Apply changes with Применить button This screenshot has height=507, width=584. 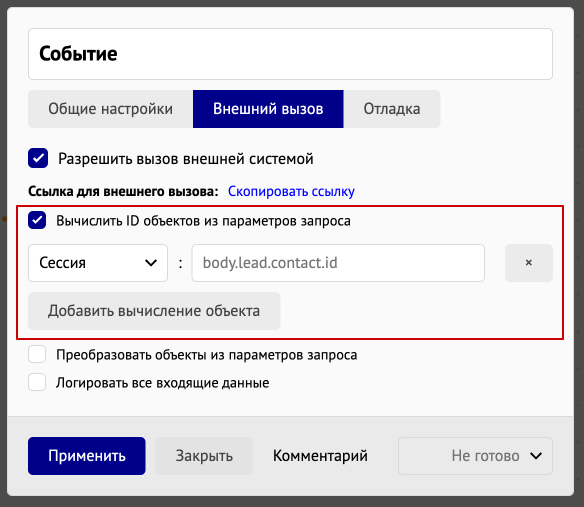click(x=87, y=456)
